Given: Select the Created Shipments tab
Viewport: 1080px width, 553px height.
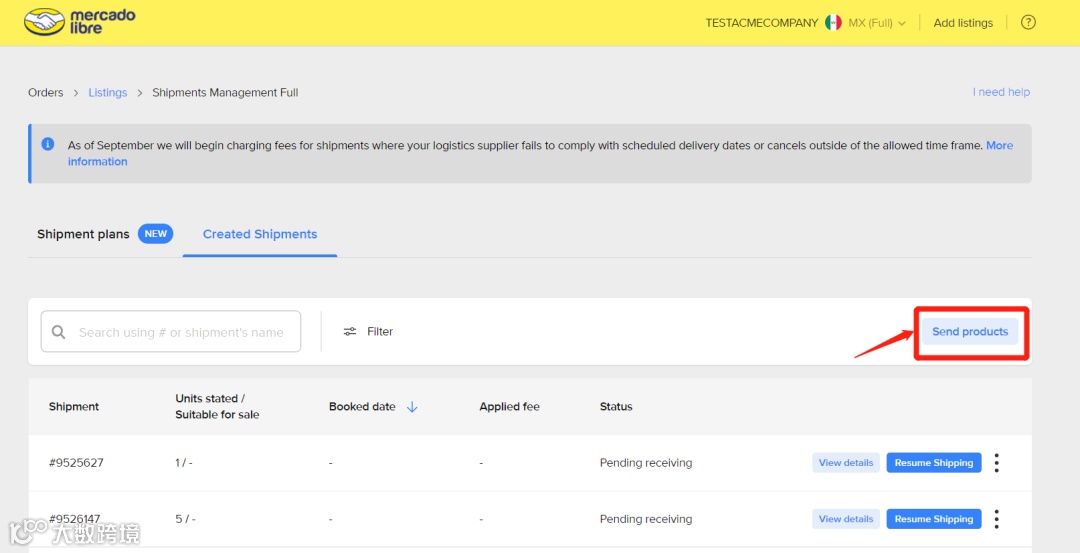Looking at the screenshot, I should pyautogui.click(x=260, y=234).
